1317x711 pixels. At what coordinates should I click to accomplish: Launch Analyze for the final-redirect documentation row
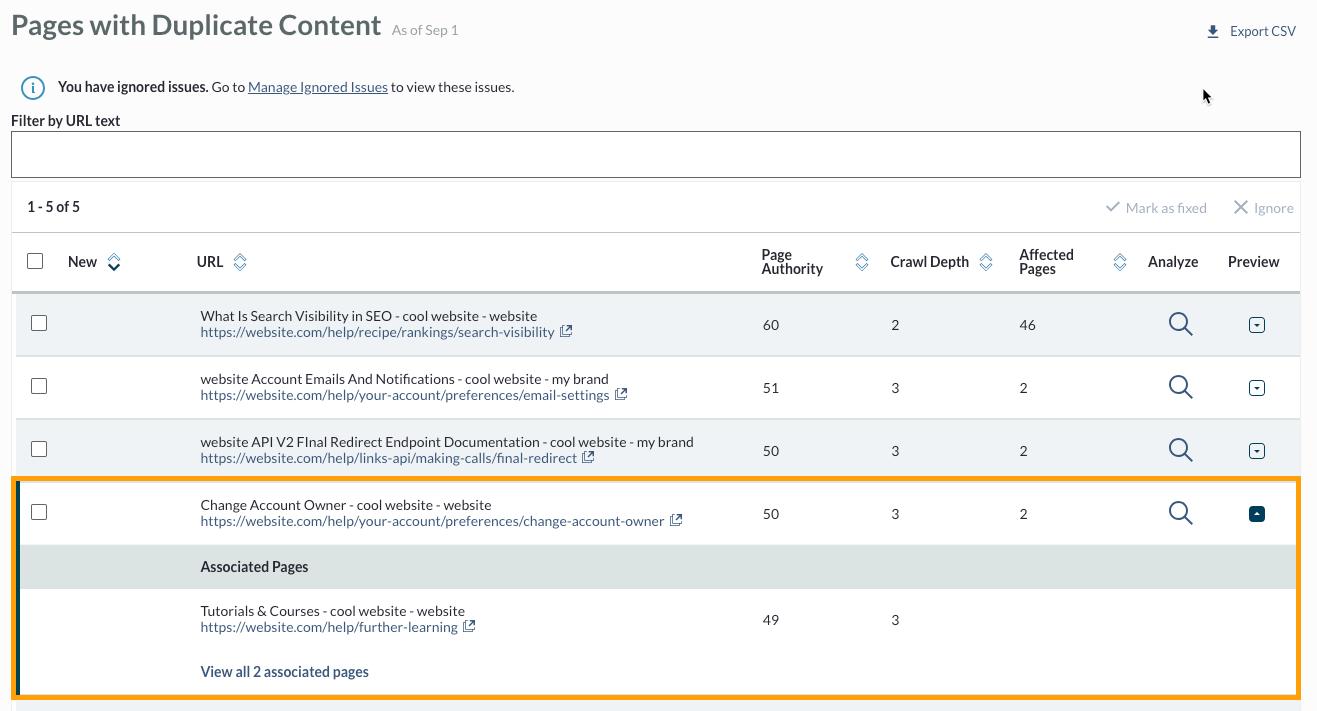coord(1180,450)
